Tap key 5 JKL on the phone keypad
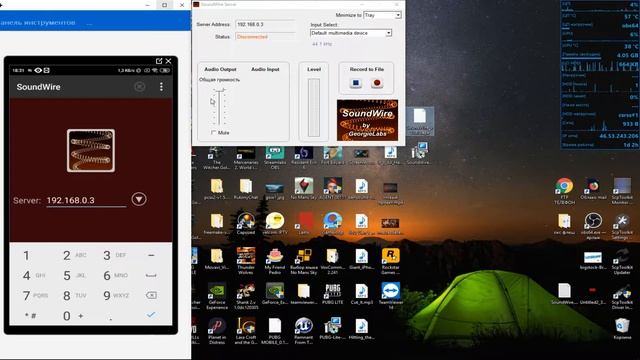 point(74,276)
